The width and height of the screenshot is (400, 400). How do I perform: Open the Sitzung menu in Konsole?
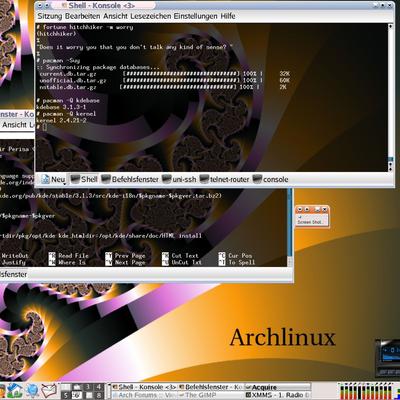(x=50, y=16)
